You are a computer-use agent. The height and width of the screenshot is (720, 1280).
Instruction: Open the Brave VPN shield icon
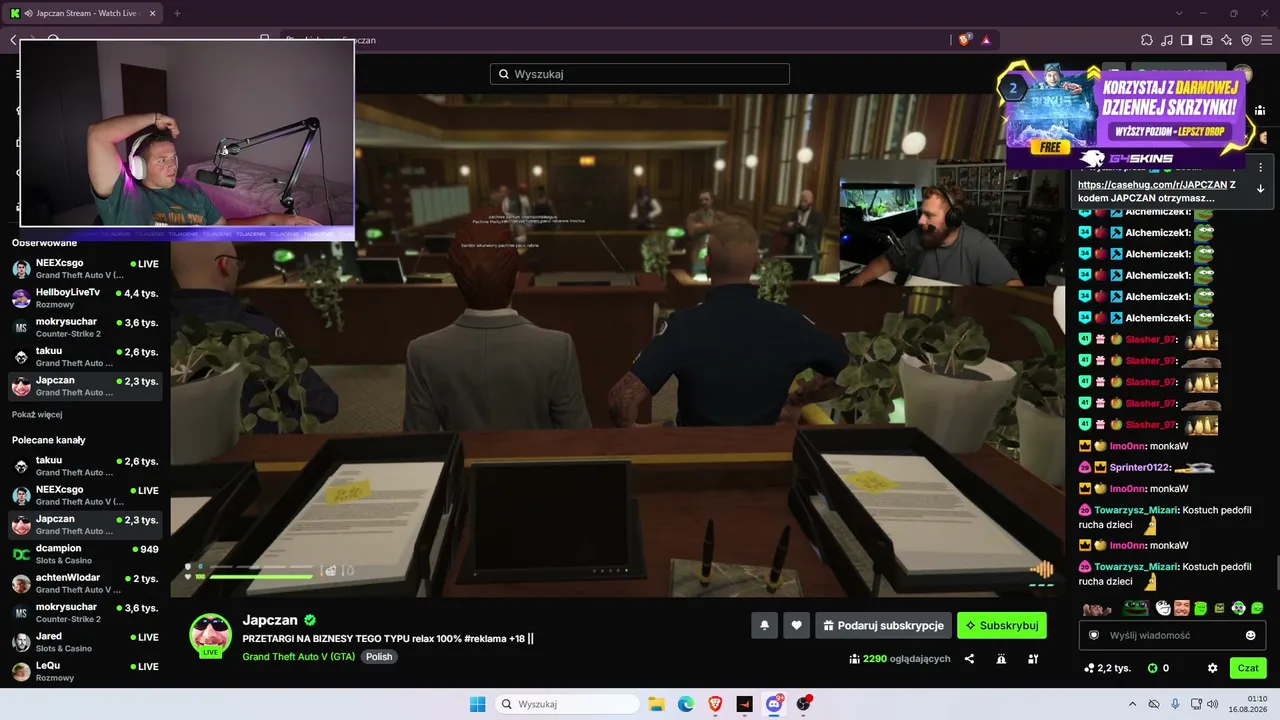1247,40
